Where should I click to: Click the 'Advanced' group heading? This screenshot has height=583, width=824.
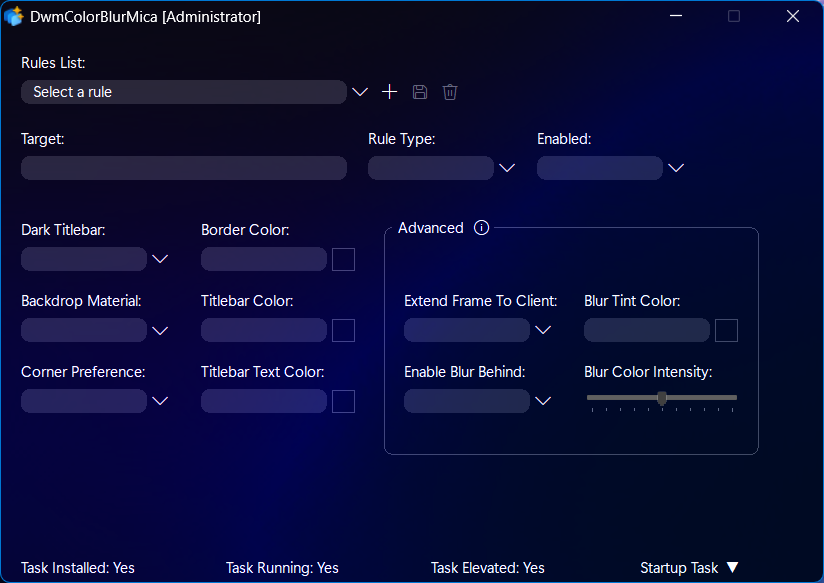(x=431, y=228)
